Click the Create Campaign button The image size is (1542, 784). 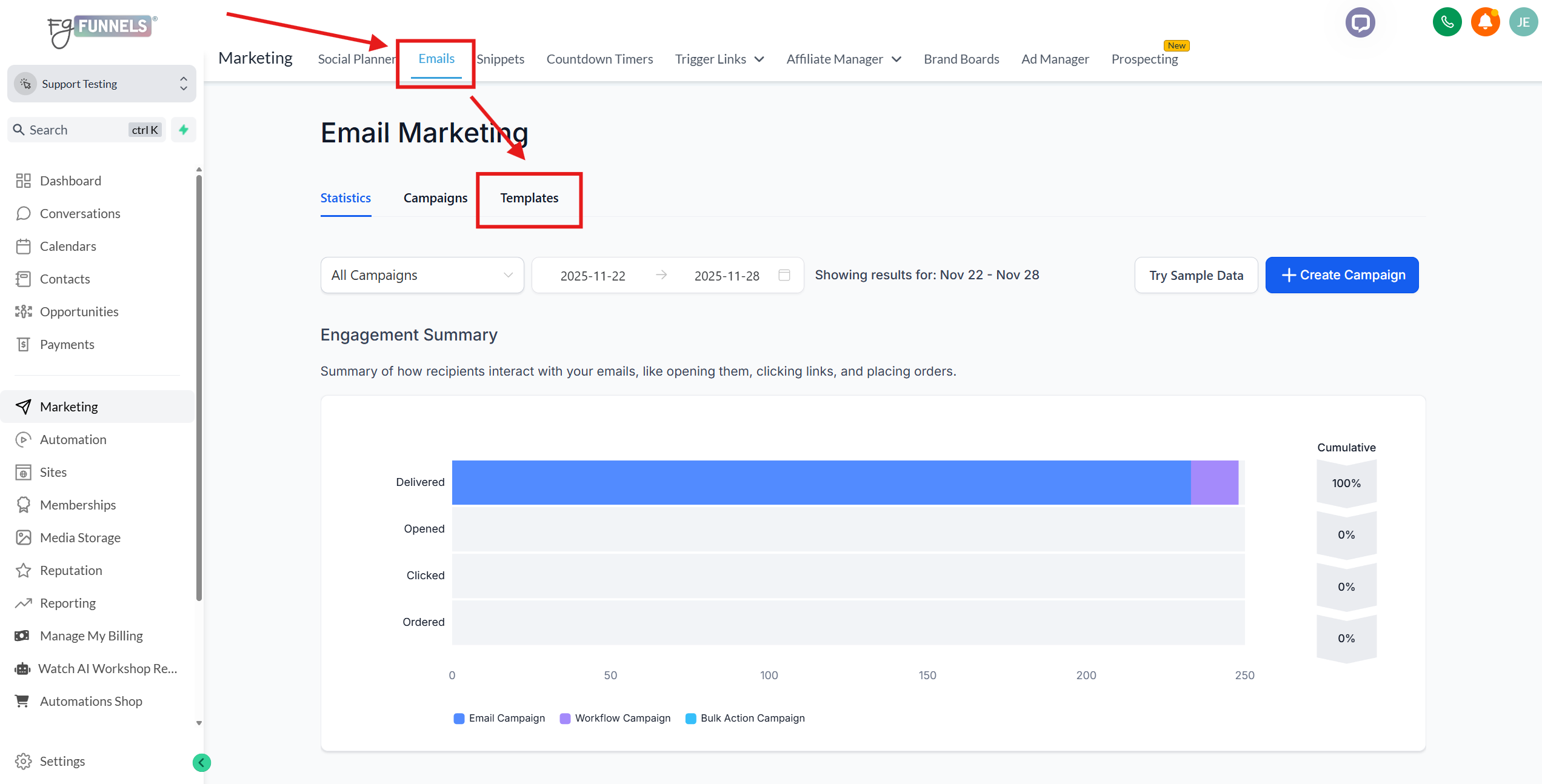(1342, 275)
